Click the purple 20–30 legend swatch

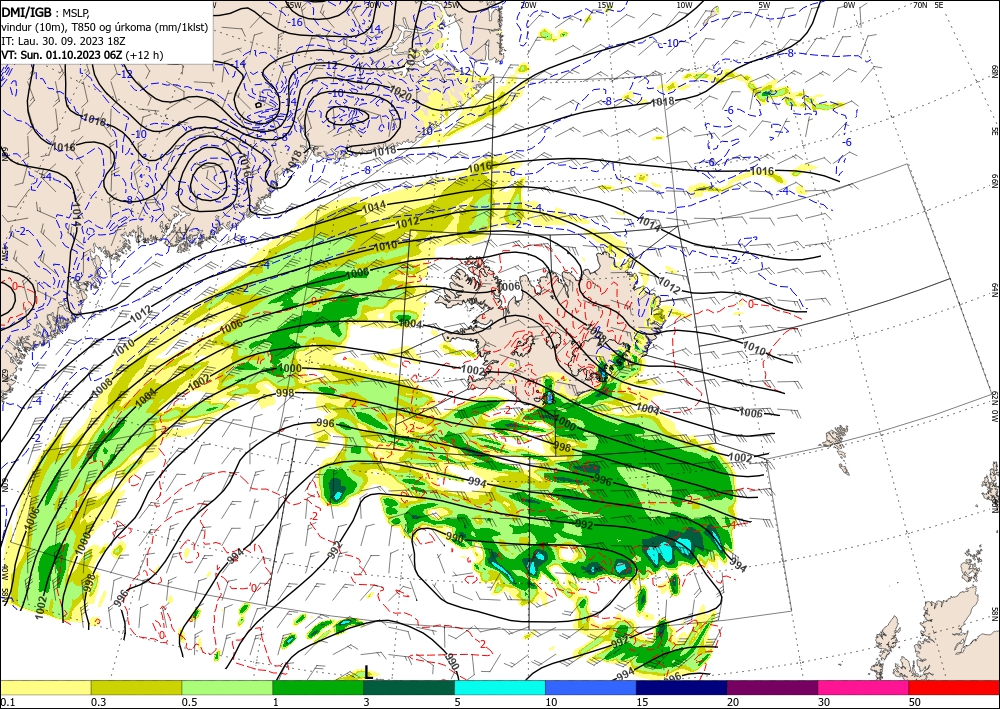(772, 687)
